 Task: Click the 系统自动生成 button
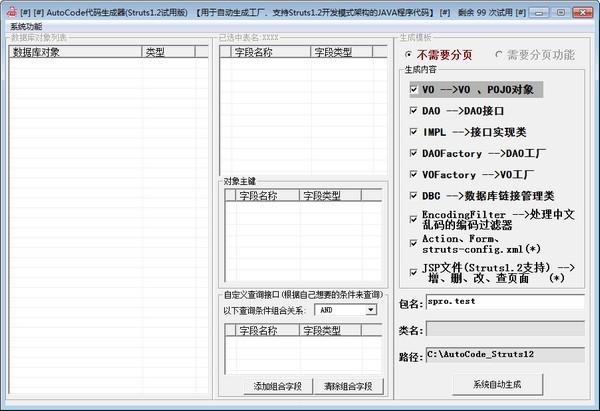click(x=497, y=384)
